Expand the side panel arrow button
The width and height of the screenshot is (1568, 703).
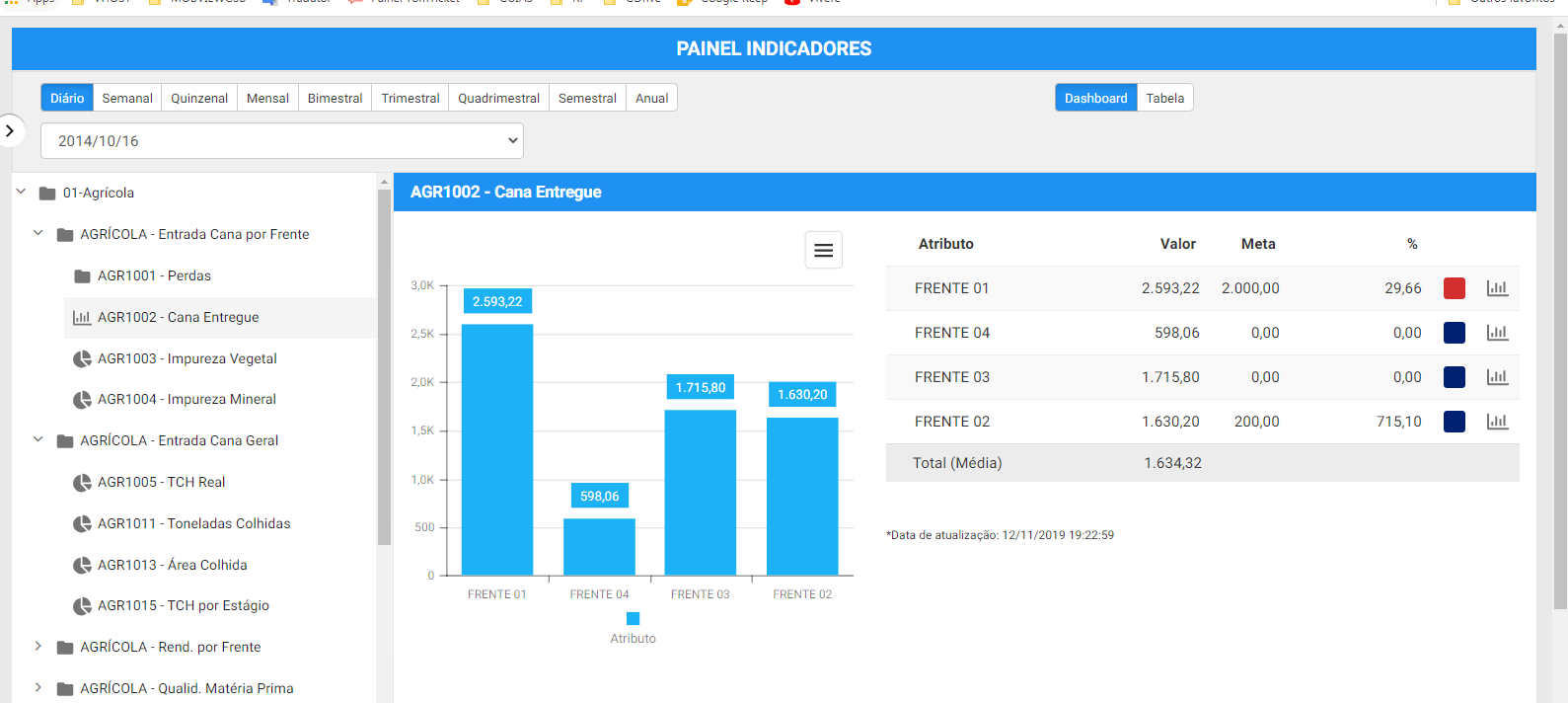point(10,130)
